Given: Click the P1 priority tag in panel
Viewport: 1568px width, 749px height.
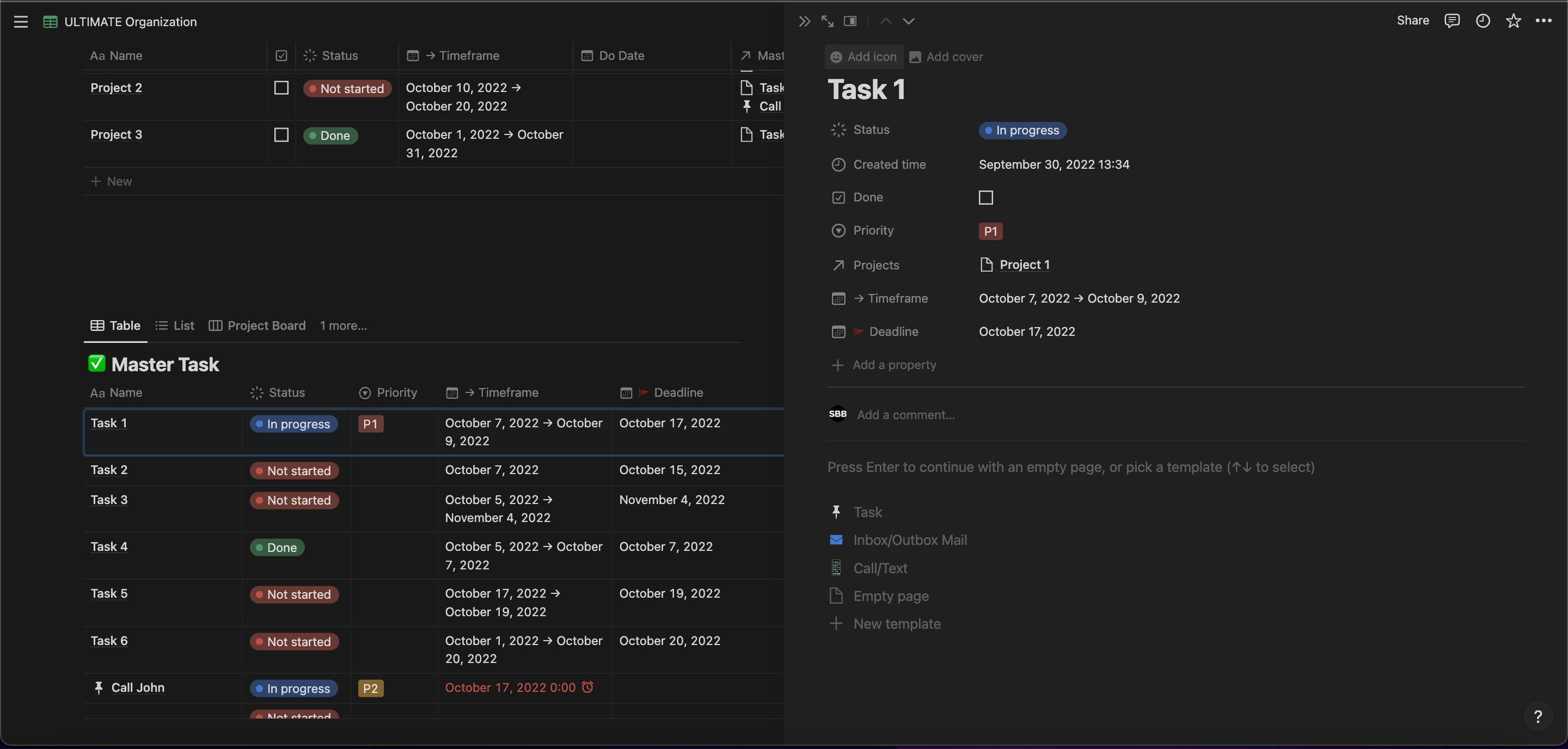Looking at the screenshot, I should [990, 231].
